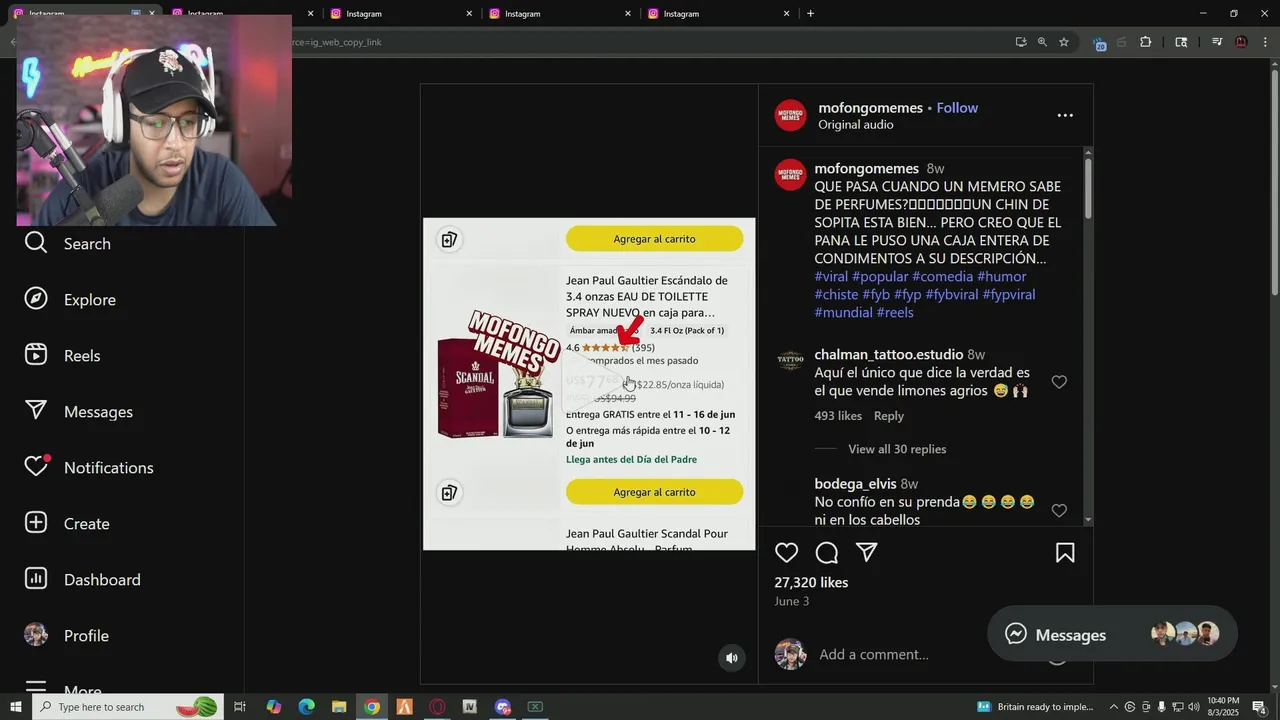This screenshot has width=1280, height=720.
Task: Close the fifth Instagram tab
Action: click(786, 13)
